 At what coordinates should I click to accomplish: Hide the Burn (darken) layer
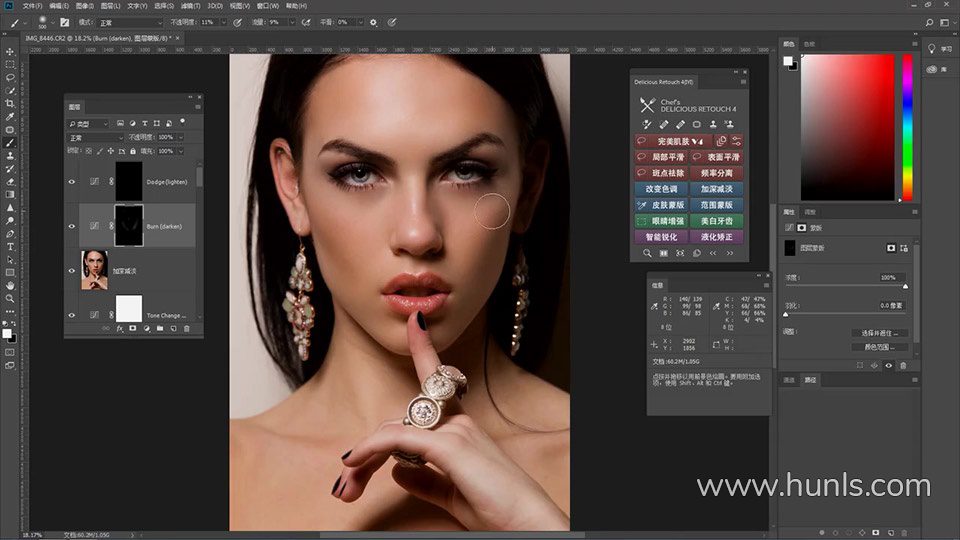(72, 226)
